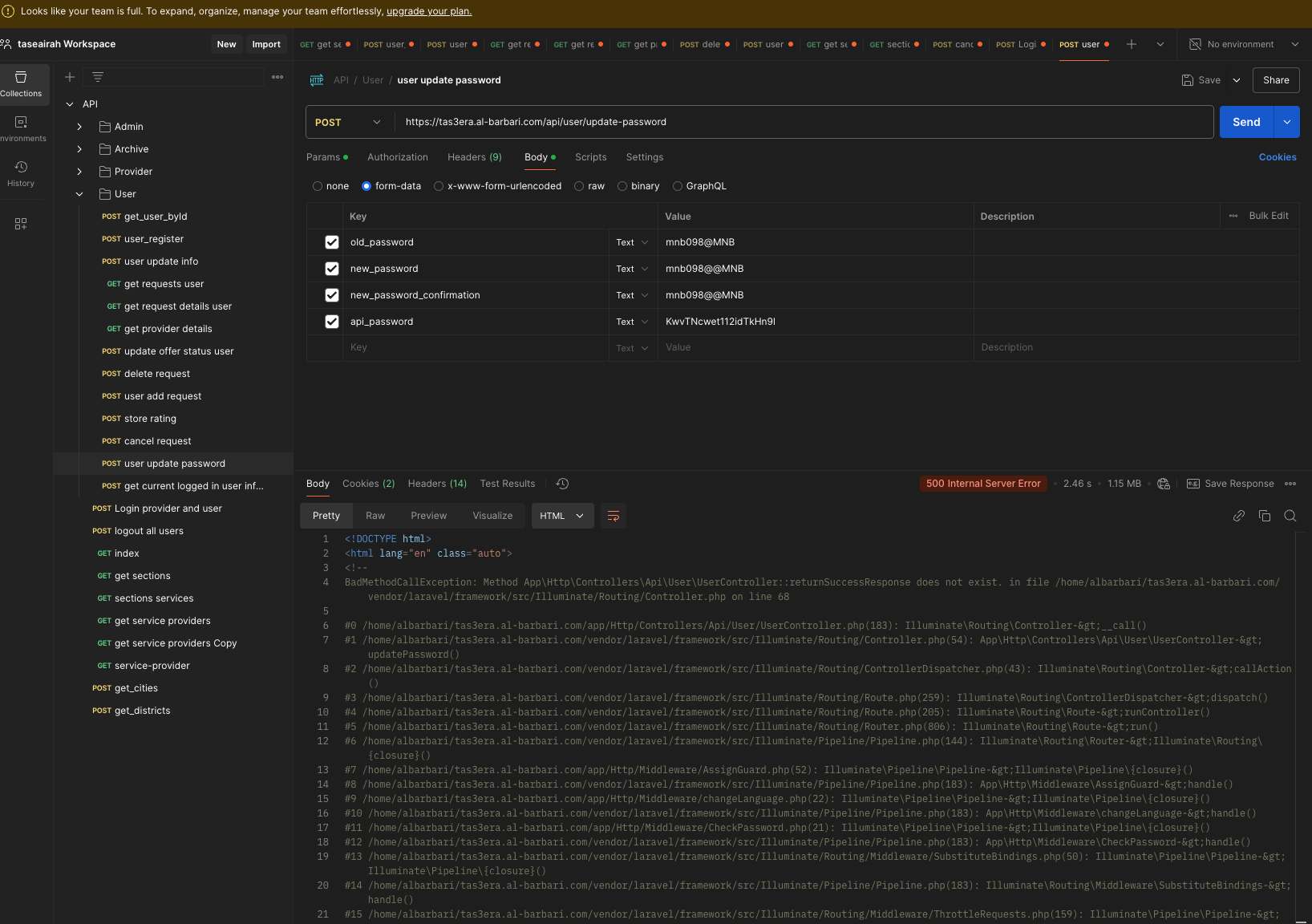1312x924 pixels.
Task: Collapse the User folder
Action: tap(79, 194)
